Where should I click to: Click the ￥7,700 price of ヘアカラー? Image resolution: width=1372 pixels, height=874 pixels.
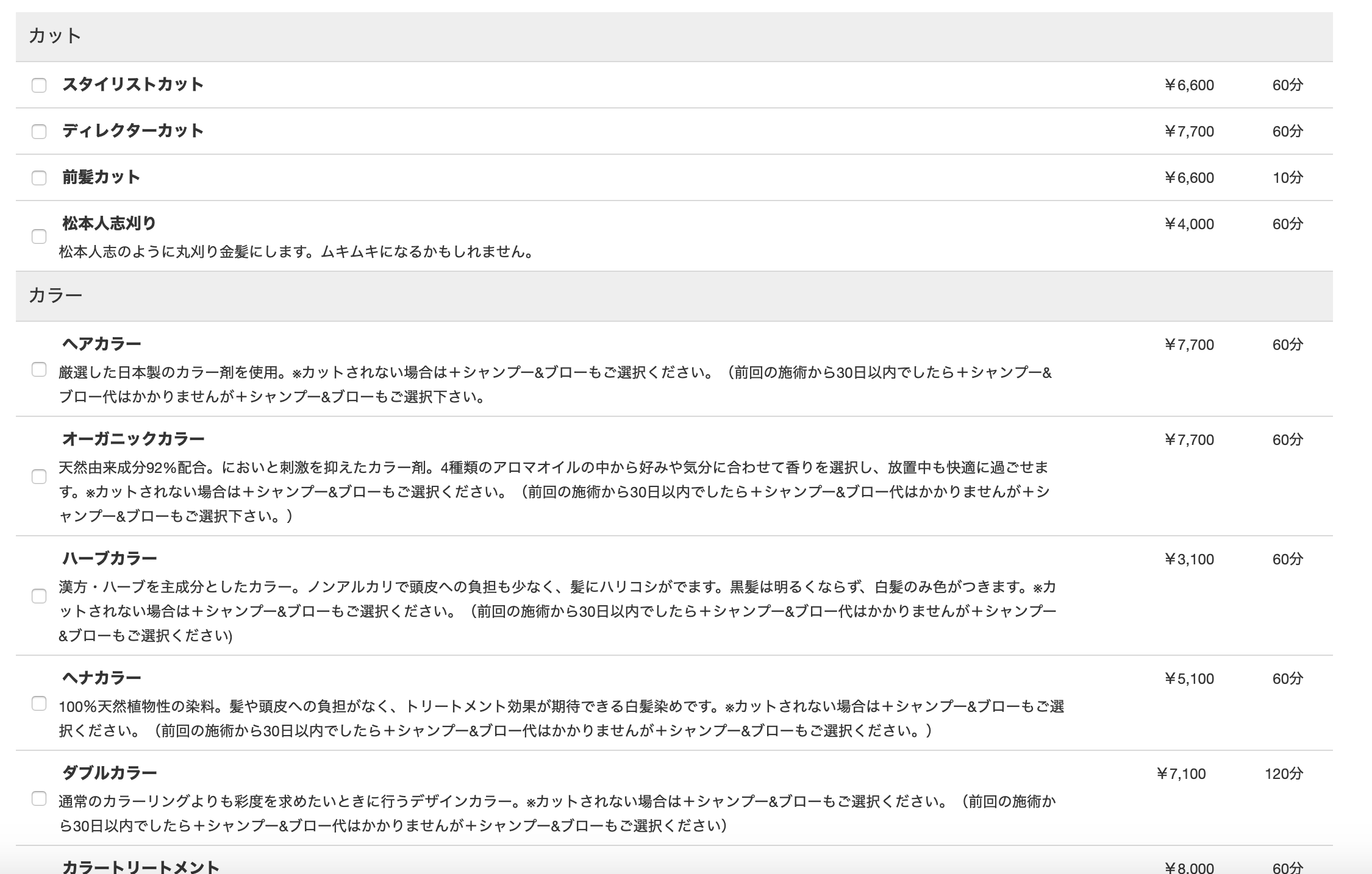click(1189, 344)
